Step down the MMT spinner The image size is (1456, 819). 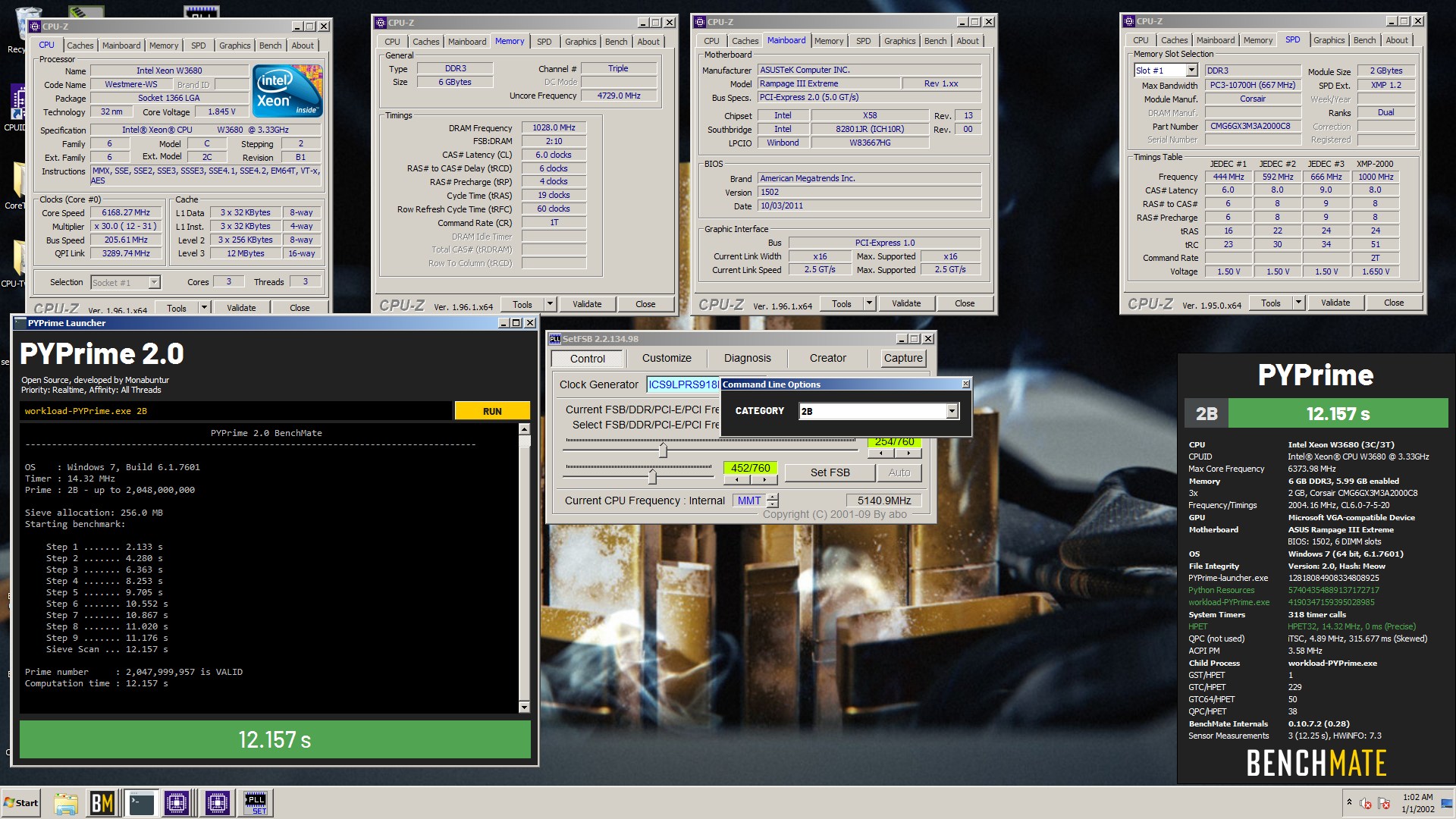[773, 504]
